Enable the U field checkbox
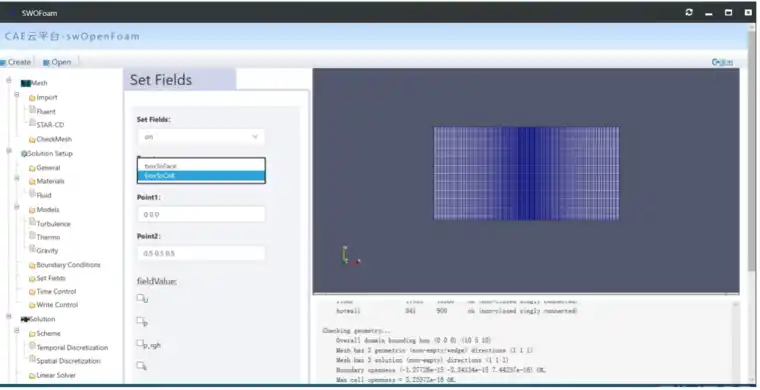Viewport: 760px width, 390px height. click(x=140, y=297)
